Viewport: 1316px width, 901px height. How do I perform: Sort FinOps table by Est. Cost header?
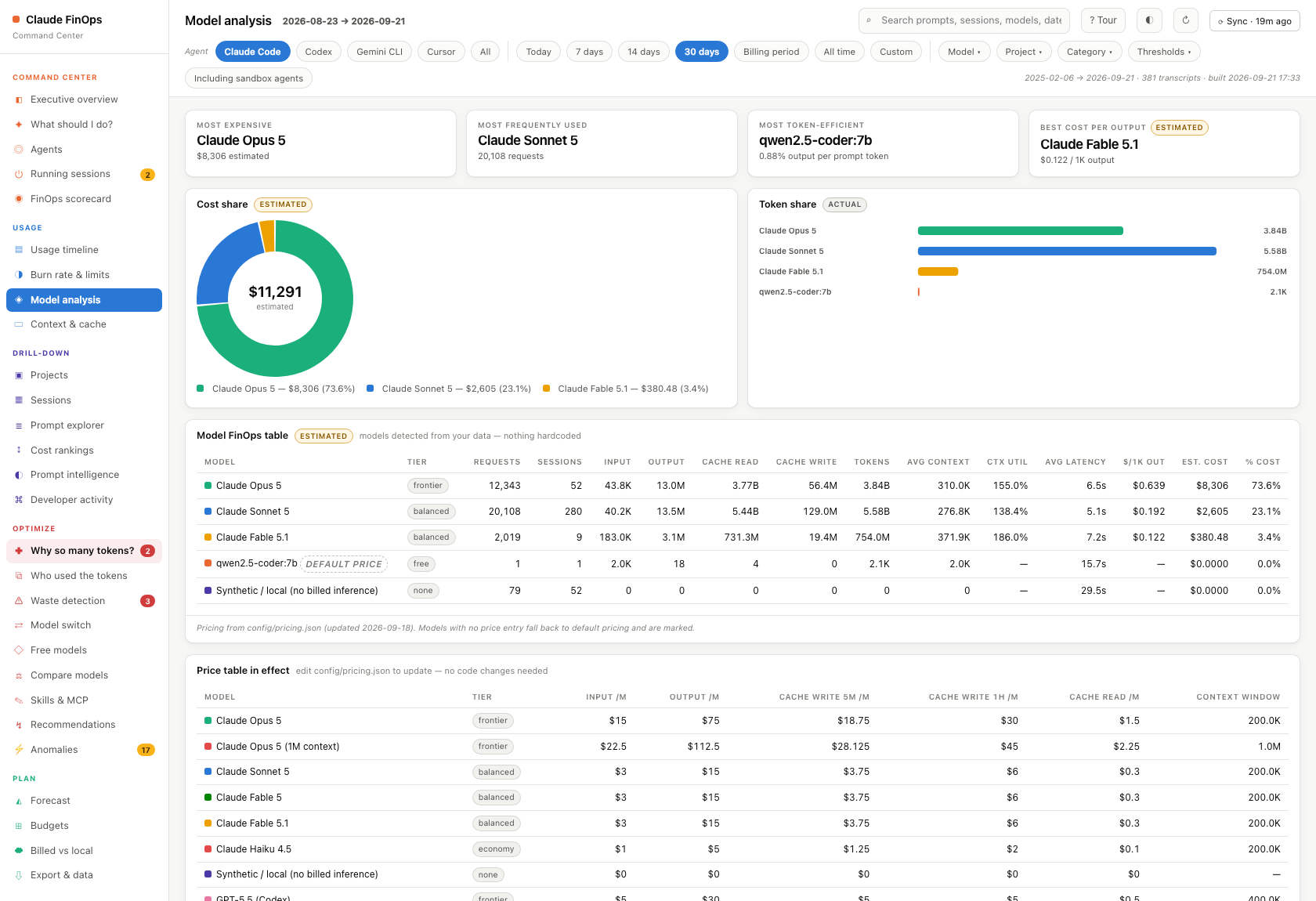coord(1205,462)
